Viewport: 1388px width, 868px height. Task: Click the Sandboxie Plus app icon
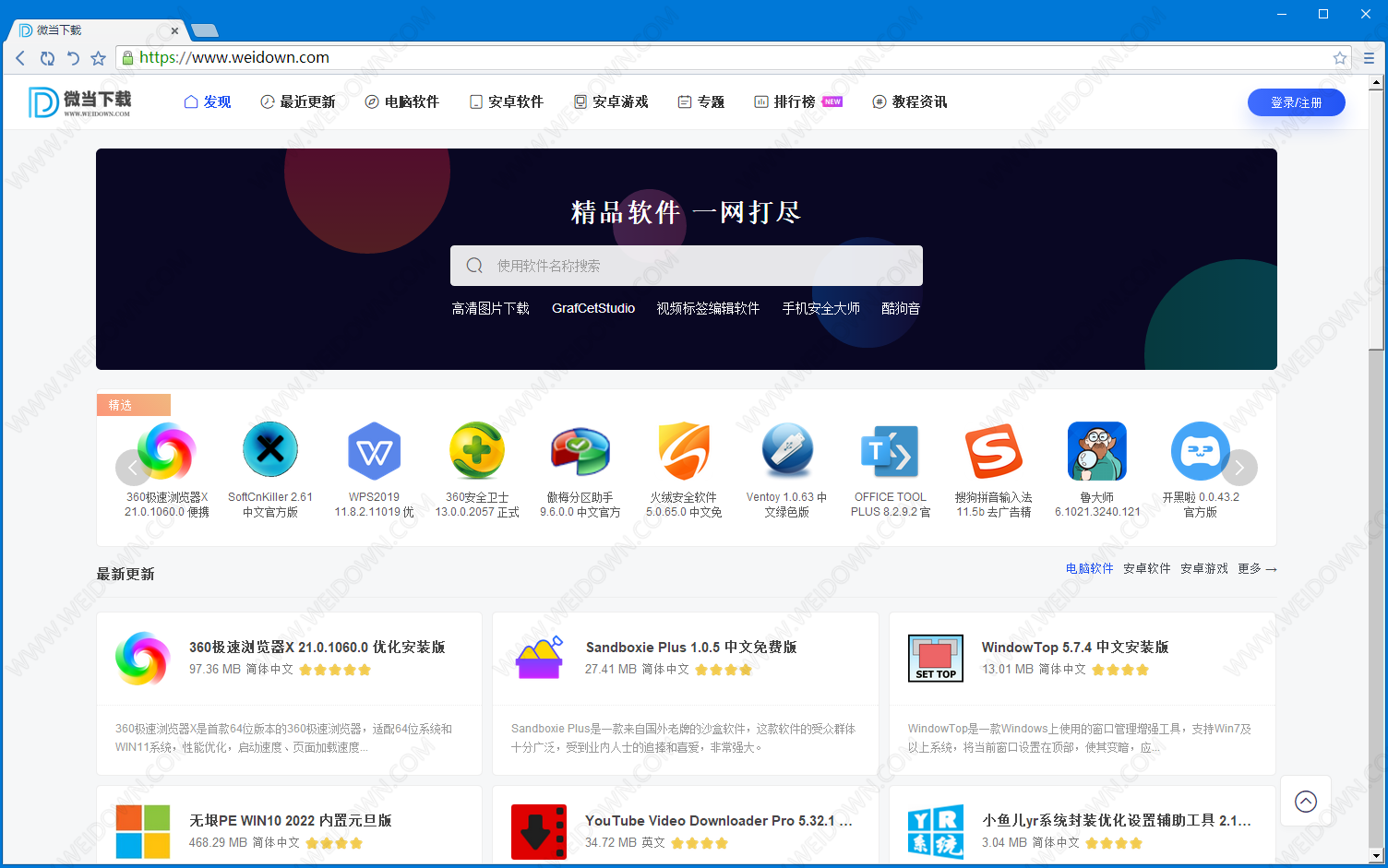pyautogui.click(x=539, y=658)
